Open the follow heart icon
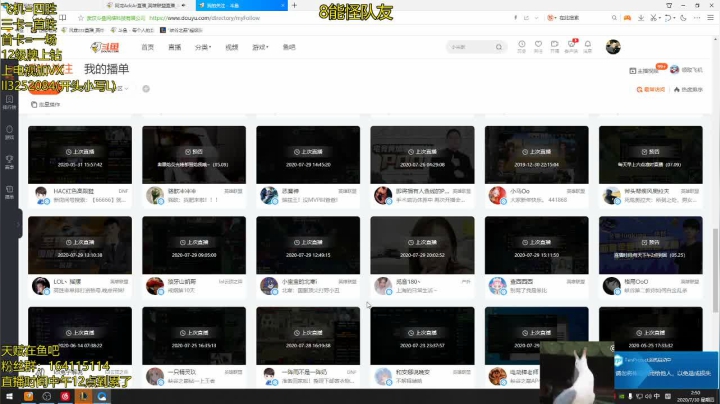 pyautogui.click(x=538, y=46)
